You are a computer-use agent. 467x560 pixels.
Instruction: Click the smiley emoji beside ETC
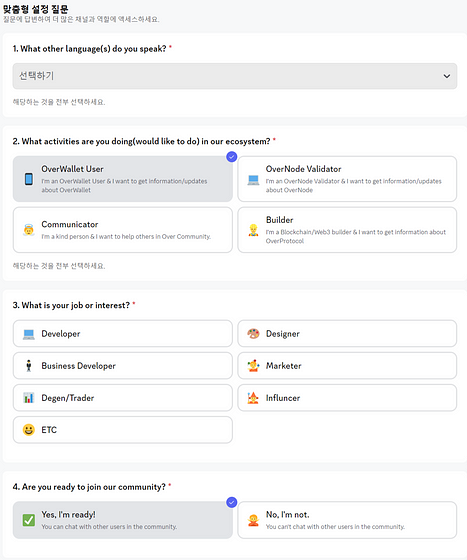[x=29, y=430]
